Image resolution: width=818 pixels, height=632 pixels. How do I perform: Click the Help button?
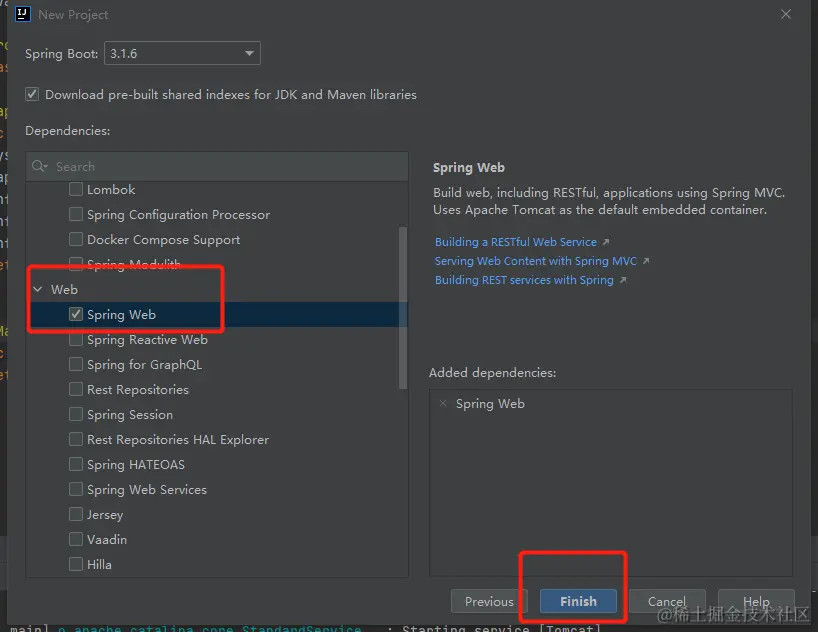[756, 601]
